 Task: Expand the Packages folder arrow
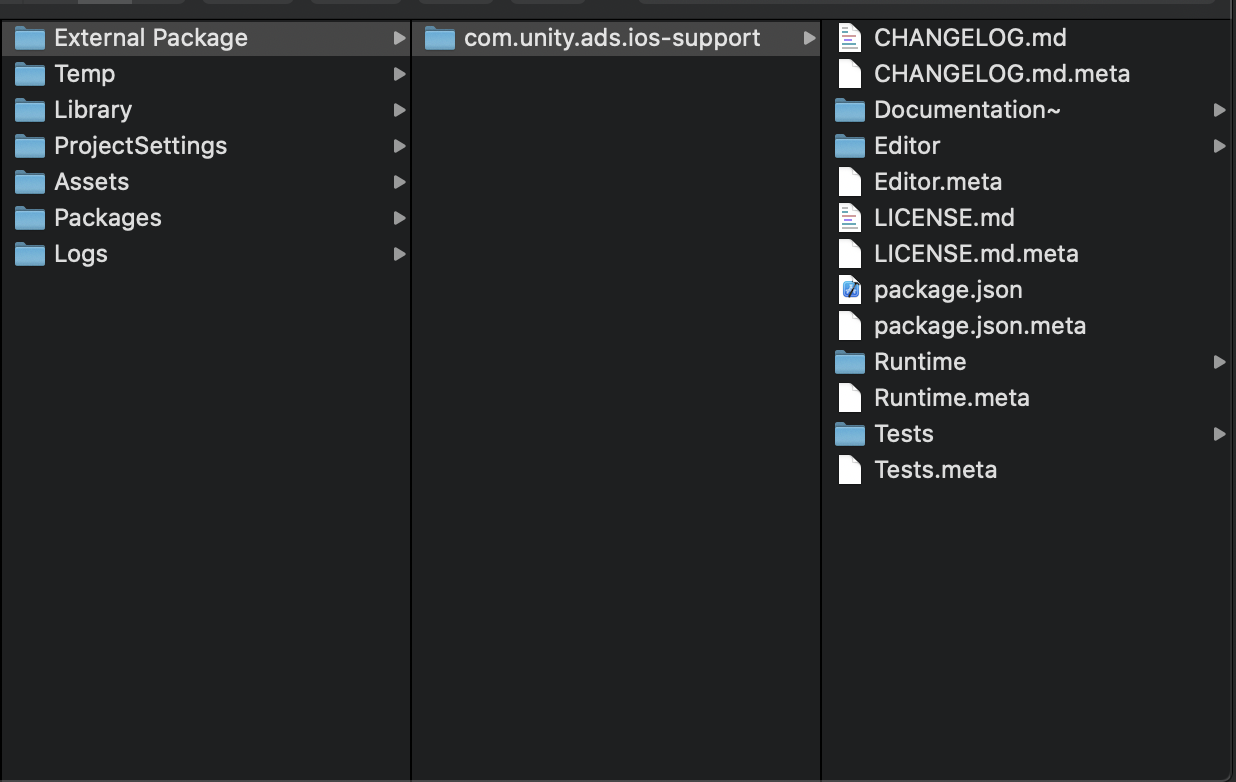pyautogui.click(x=400, y=218)
